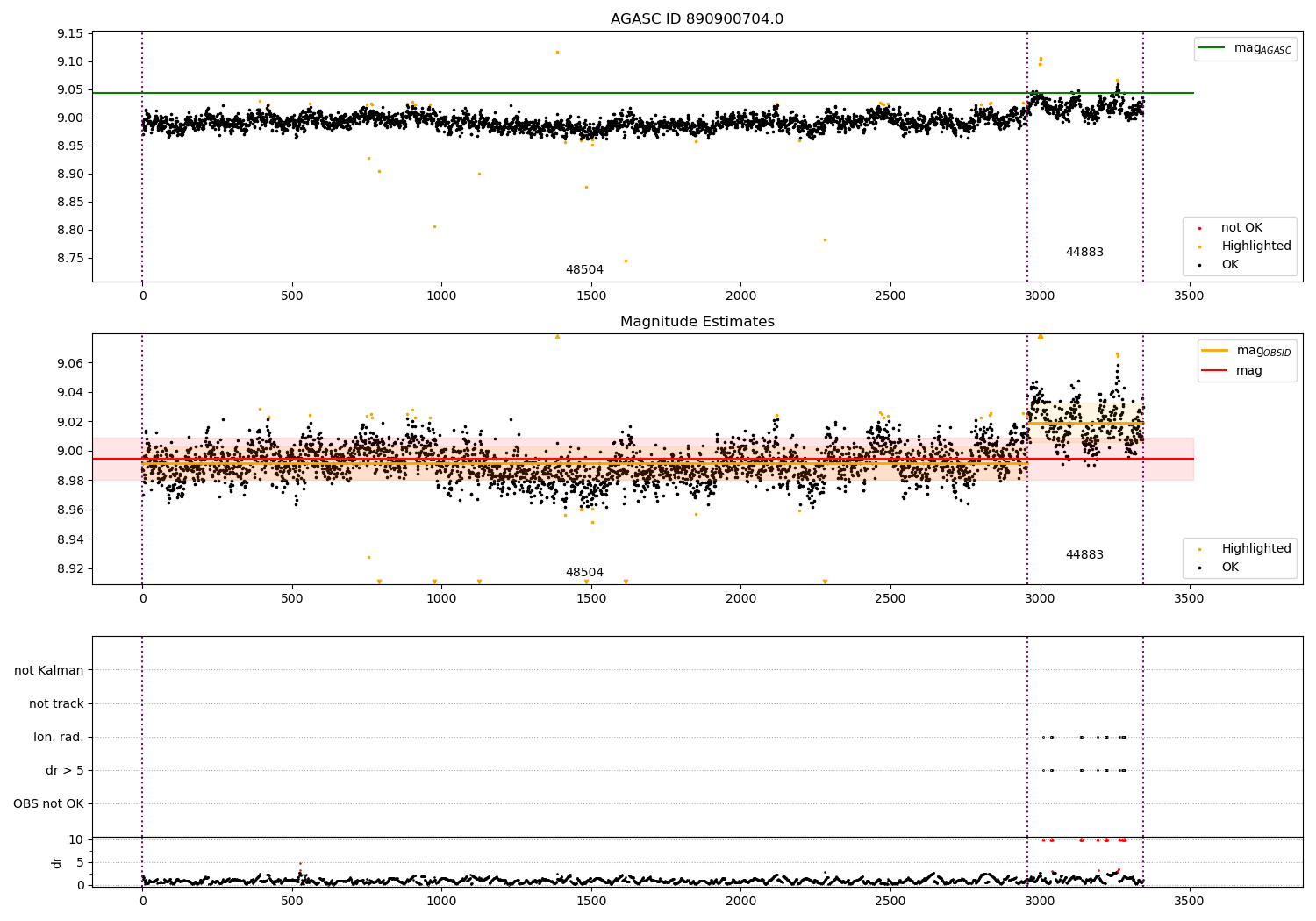Click x-axis tick 3500 under the top plot
This screenshot has height=921, width=1316.
pyautogui.click(x=1190, y=296)
